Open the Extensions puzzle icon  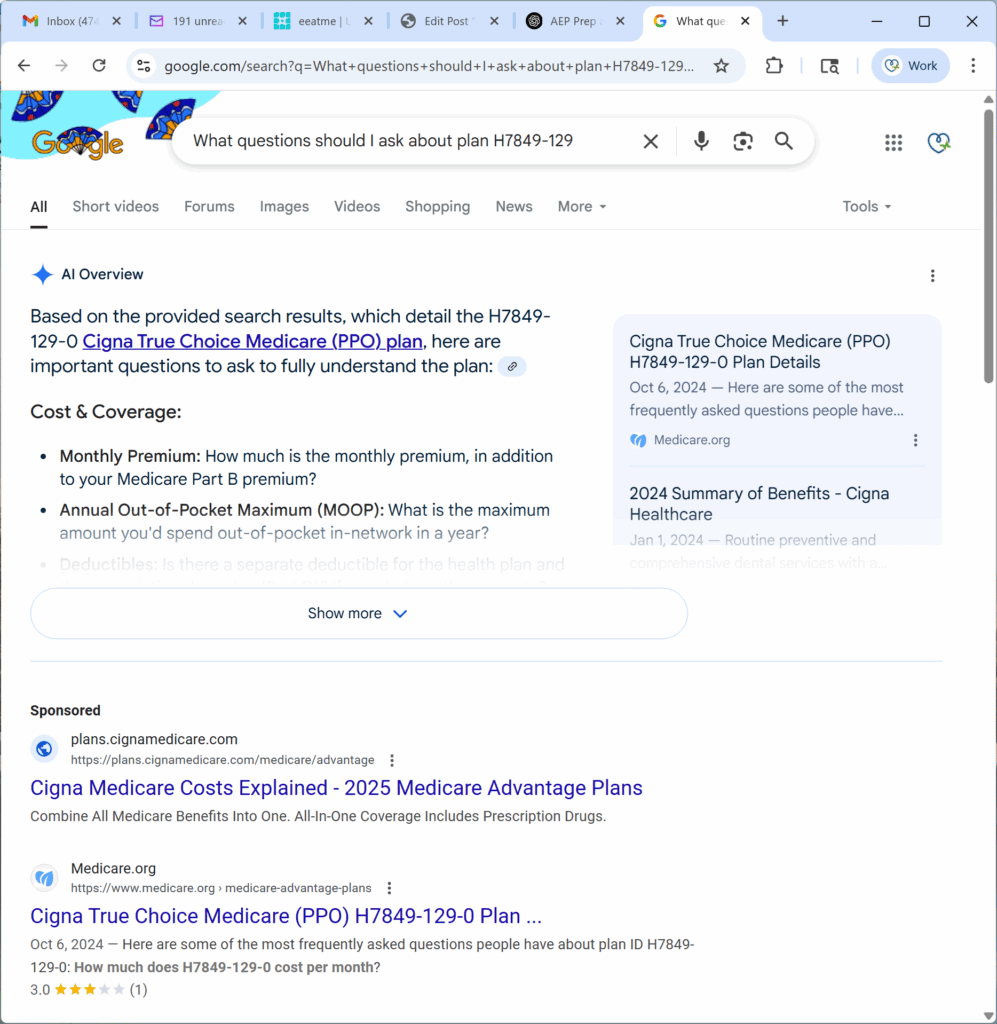point(774,66)
